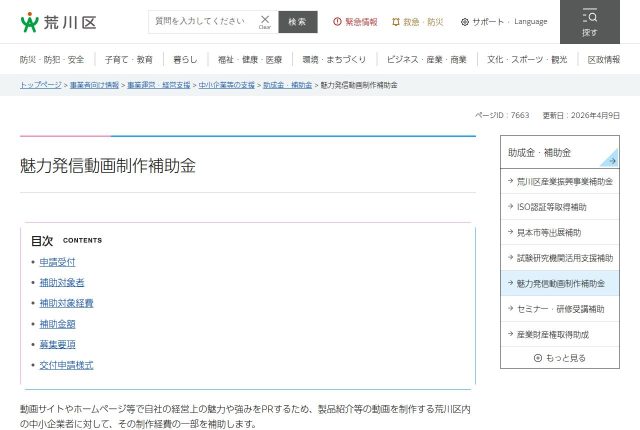Image resolution: width=640 pixels, height=430 pixels.
Task: Click the 検索 search button
Action: tap(298, 22)
